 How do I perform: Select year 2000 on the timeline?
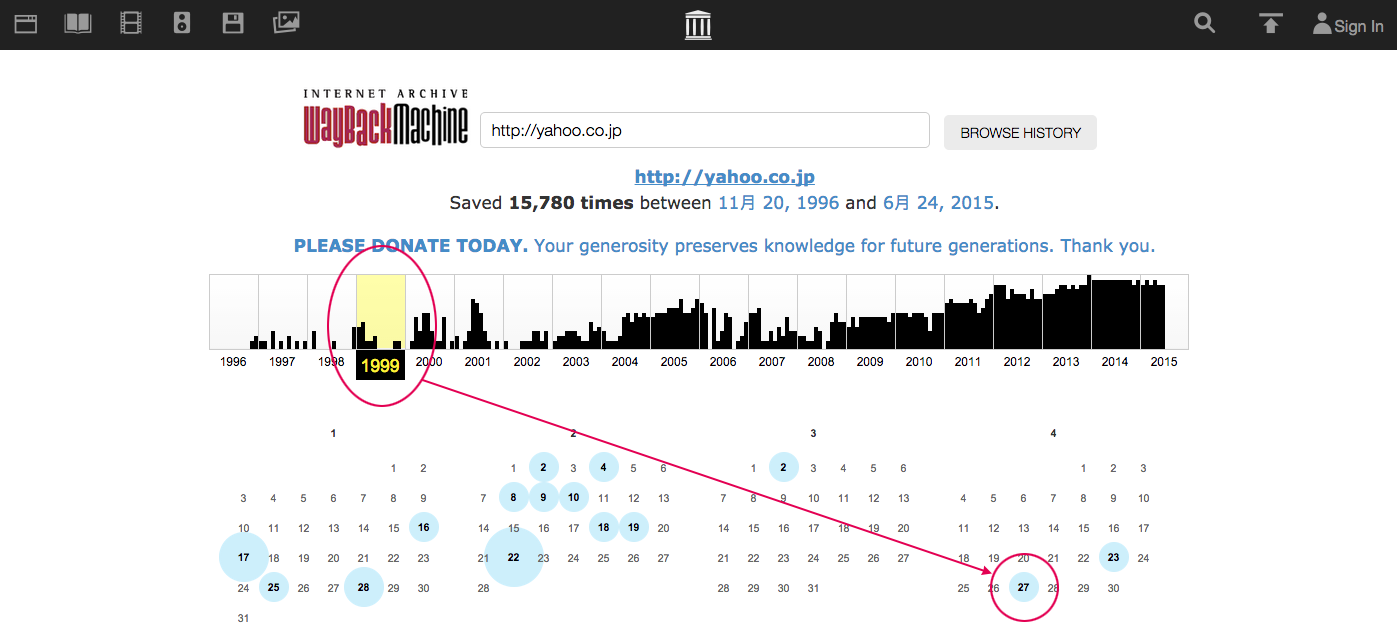[x=429, y=362]
